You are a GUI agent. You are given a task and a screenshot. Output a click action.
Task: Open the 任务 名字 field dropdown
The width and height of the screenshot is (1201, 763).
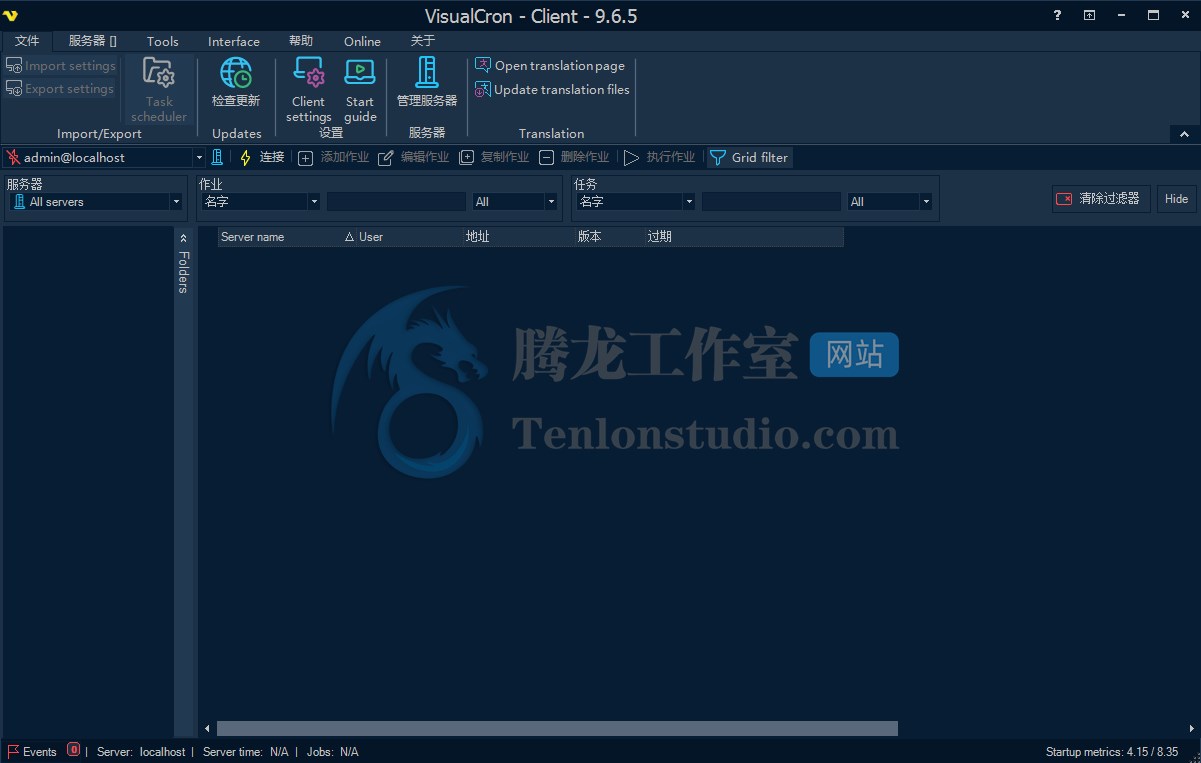(689, 201)
